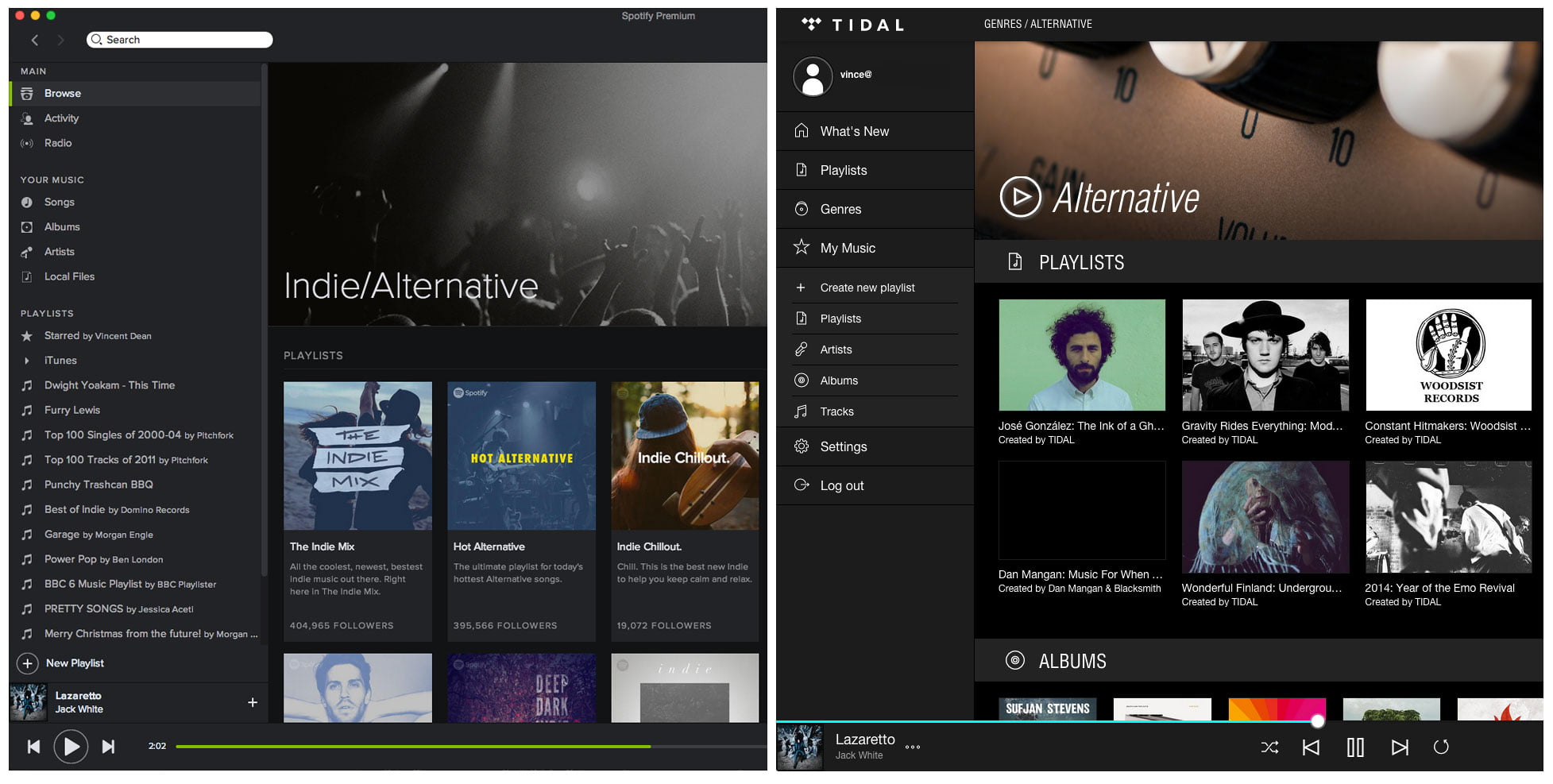Open Browse in Spotify sidebar
1553x784 pixels.
pos(135,94)
